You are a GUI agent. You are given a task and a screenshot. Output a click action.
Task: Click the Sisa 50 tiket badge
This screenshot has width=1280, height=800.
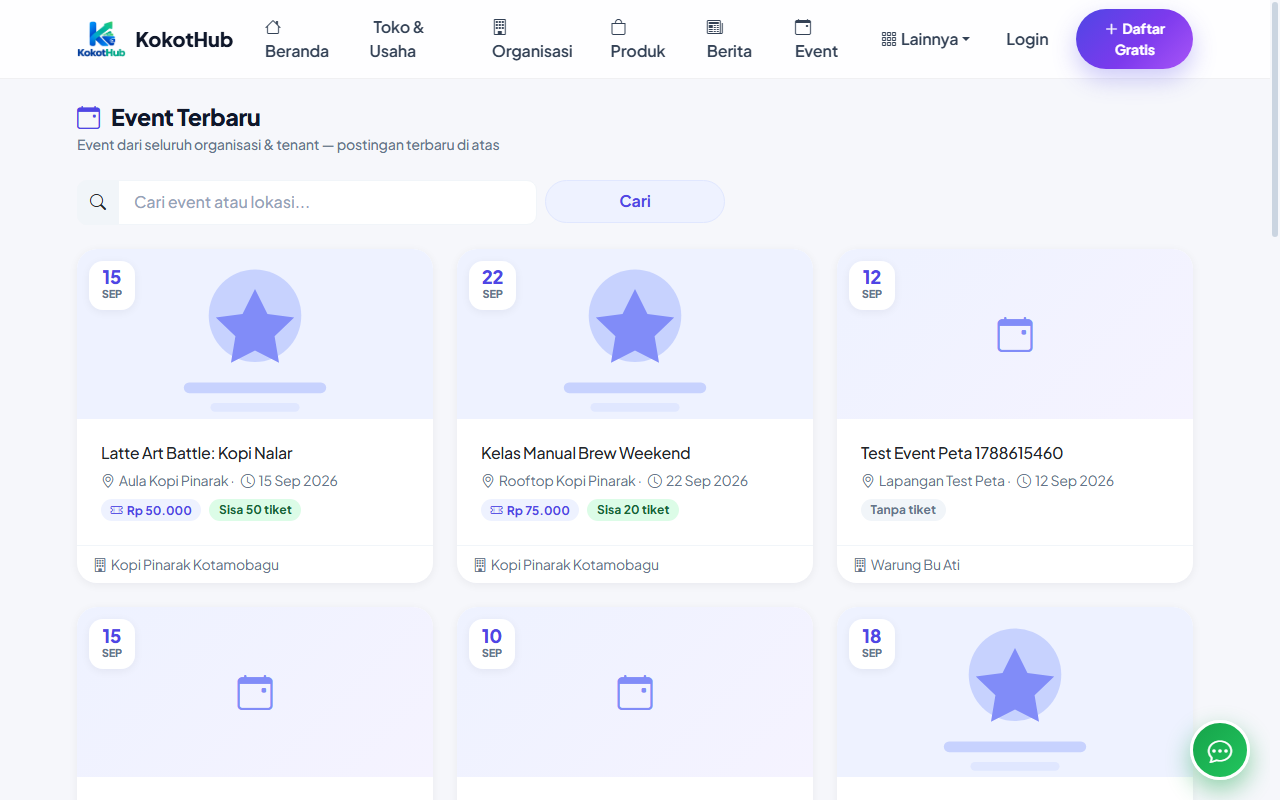coord(255,510)
